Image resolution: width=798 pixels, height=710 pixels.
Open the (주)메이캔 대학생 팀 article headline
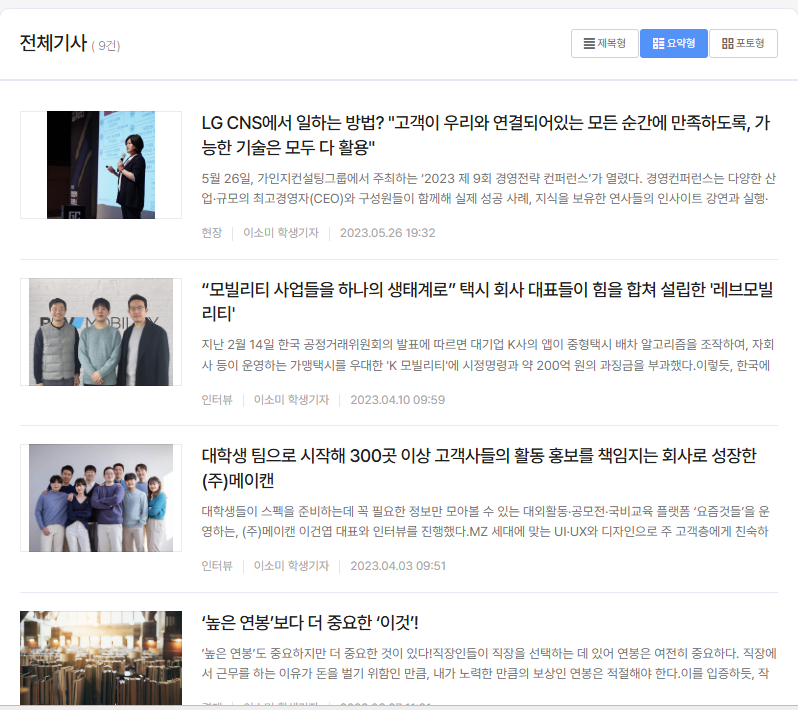(x=479, y=468)
